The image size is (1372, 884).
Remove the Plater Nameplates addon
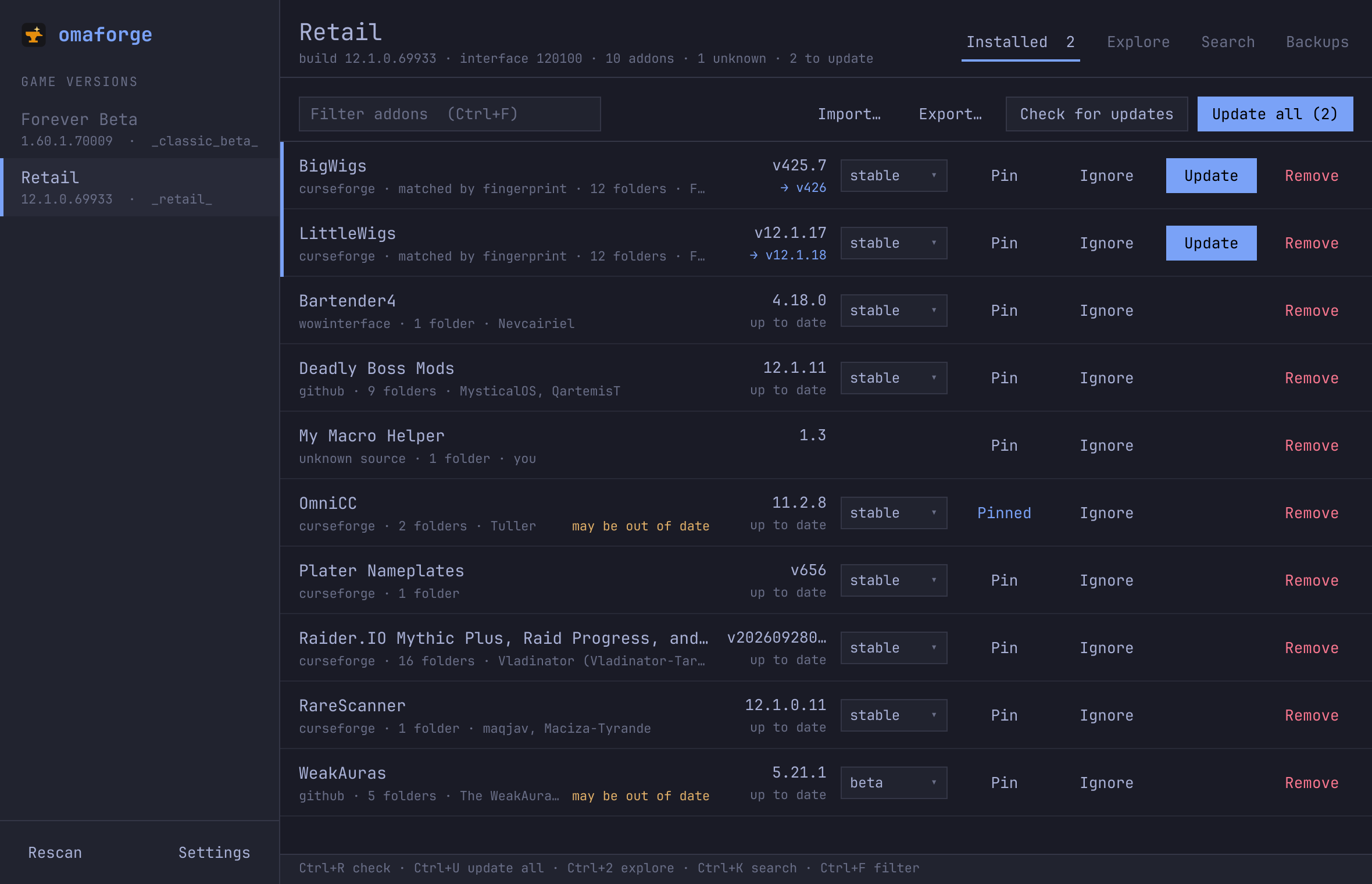(1312, 580)
